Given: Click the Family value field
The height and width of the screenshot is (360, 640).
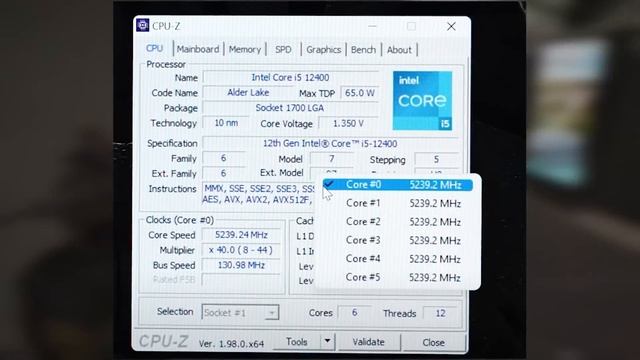Looking at the screenshot, I should point(224,158).
